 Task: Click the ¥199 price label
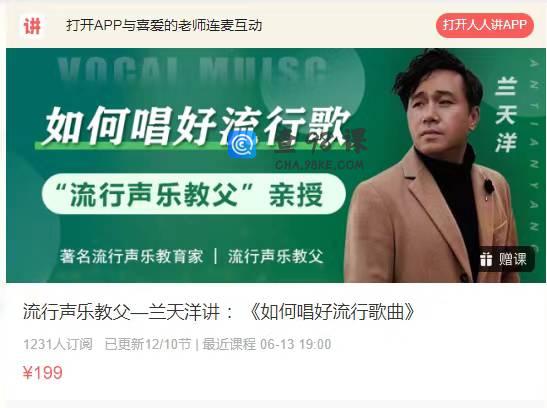click(x=43, y=372)
